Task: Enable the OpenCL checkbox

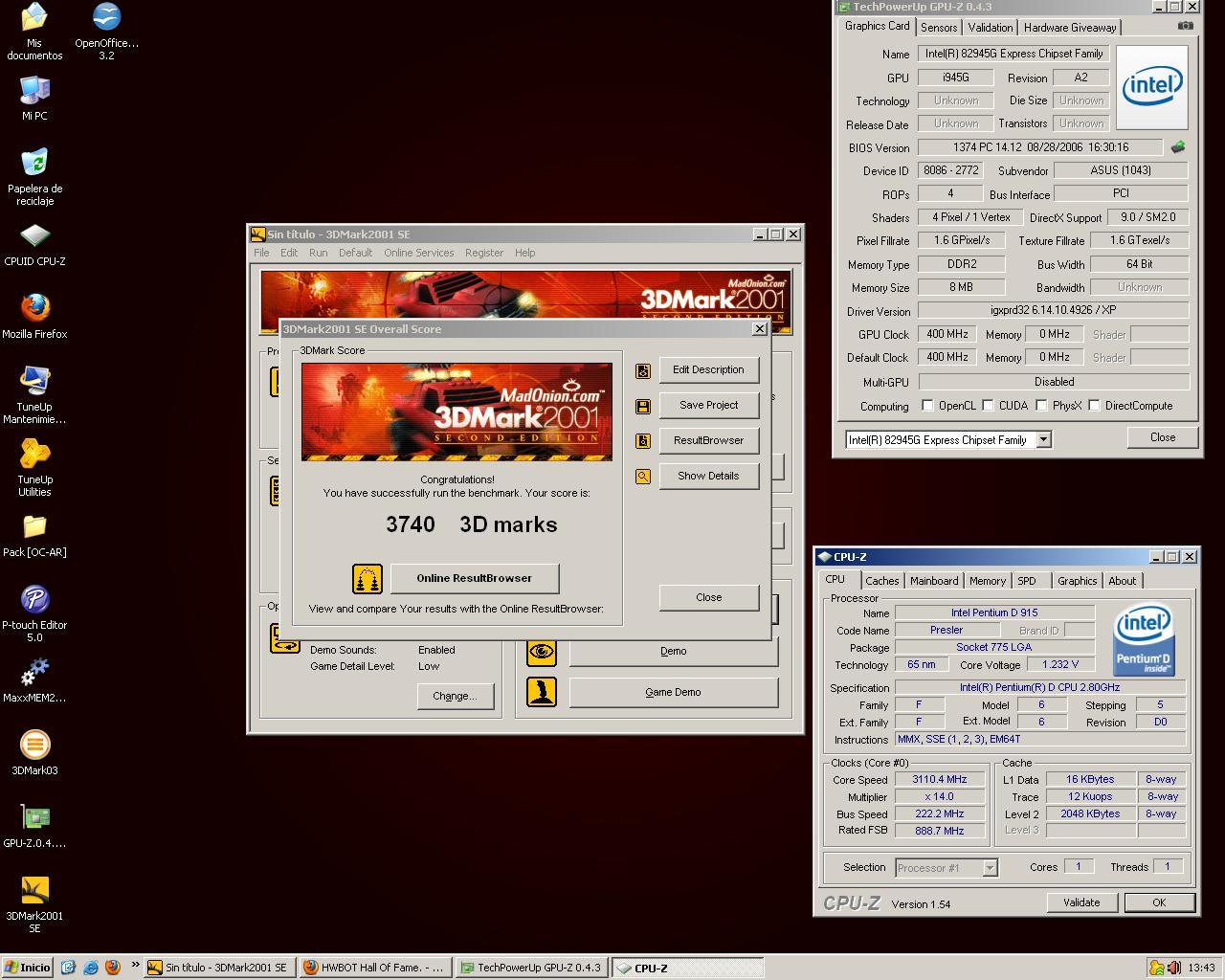Action: 926,406
